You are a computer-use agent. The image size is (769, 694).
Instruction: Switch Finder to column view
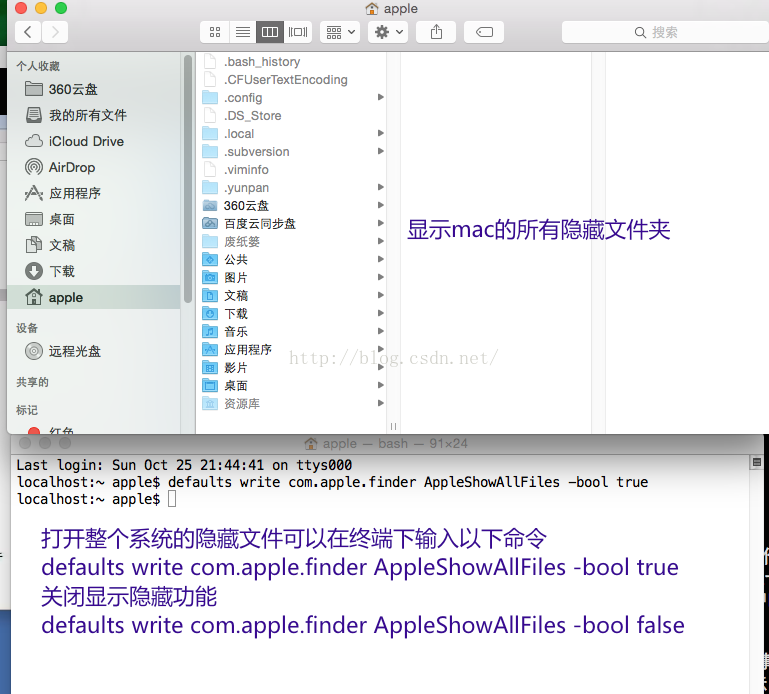[x=270, y=32]
